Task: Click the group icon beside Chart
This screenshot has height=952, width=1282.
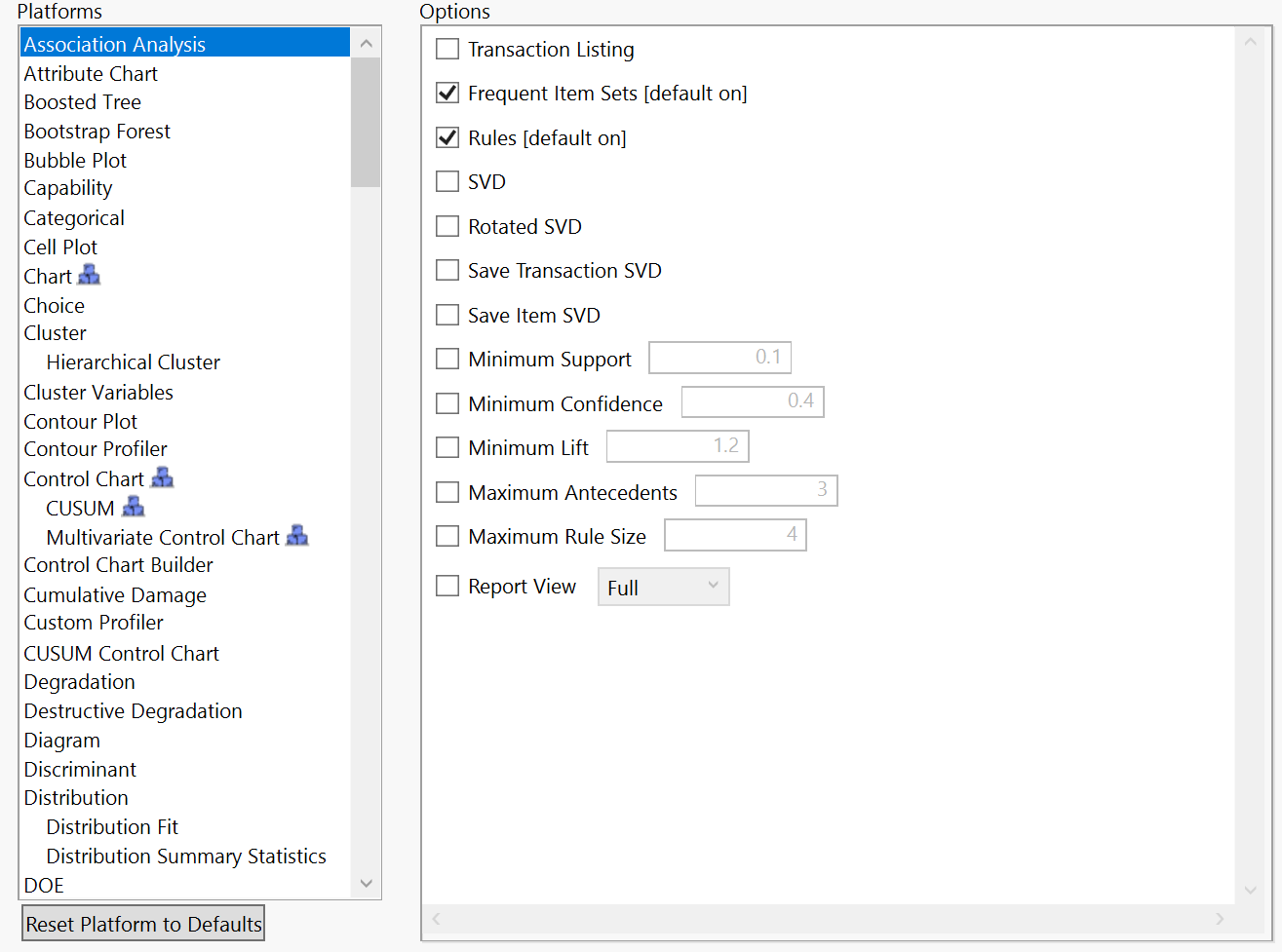Action: coord(90,275)
